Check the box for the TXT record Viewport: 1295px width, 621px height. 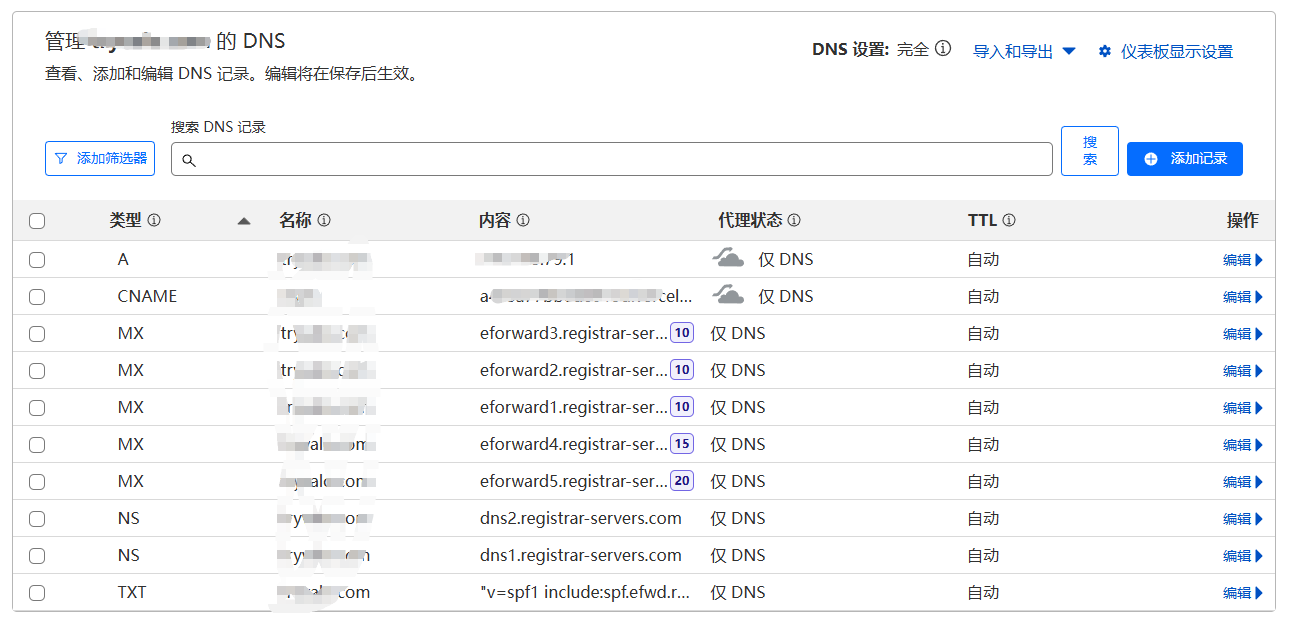37,592
